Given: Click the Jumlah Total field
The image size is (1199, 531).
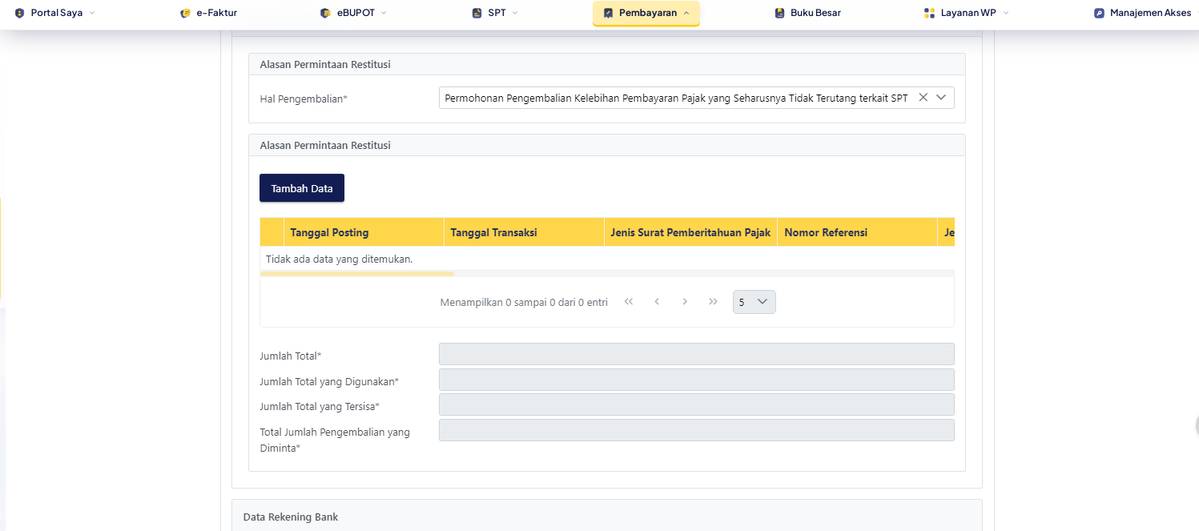Looking at the screenshot, I should click(x=697, y=354).
